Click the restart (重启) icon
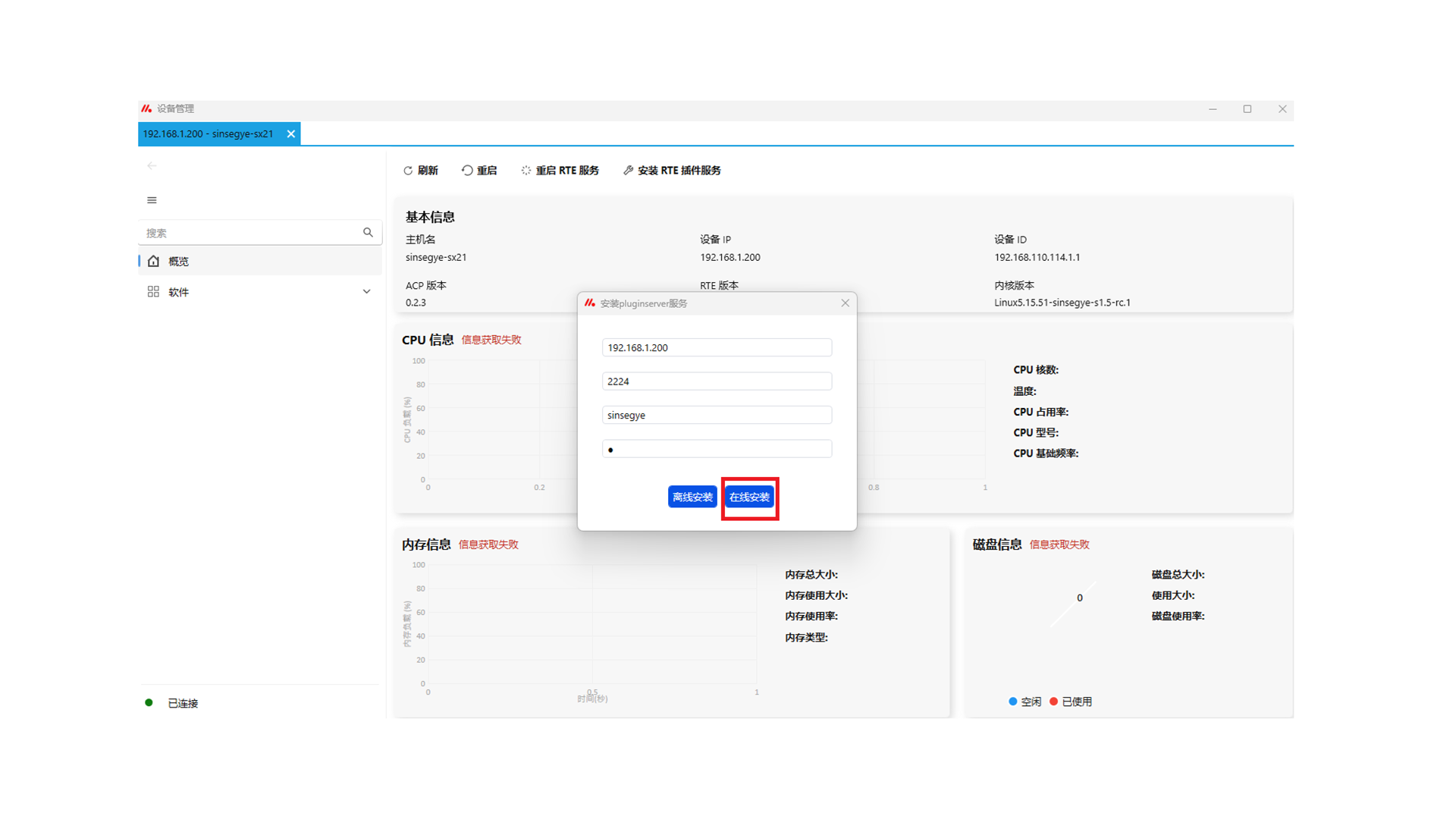The width and height of the screenshot is (1456, 819). click(467, 171)
